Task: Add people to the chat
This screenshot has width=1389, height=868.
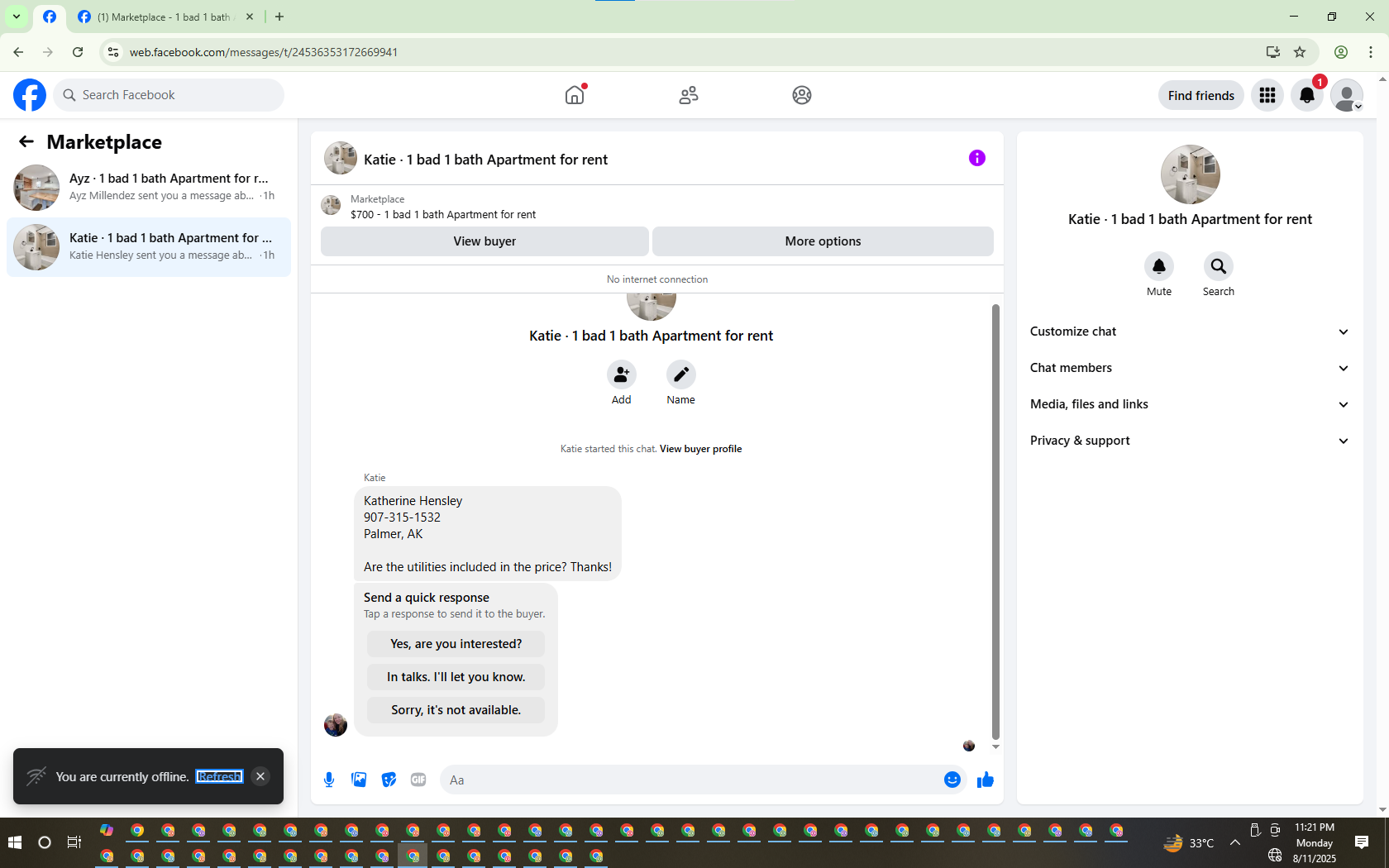Action: 622,374
